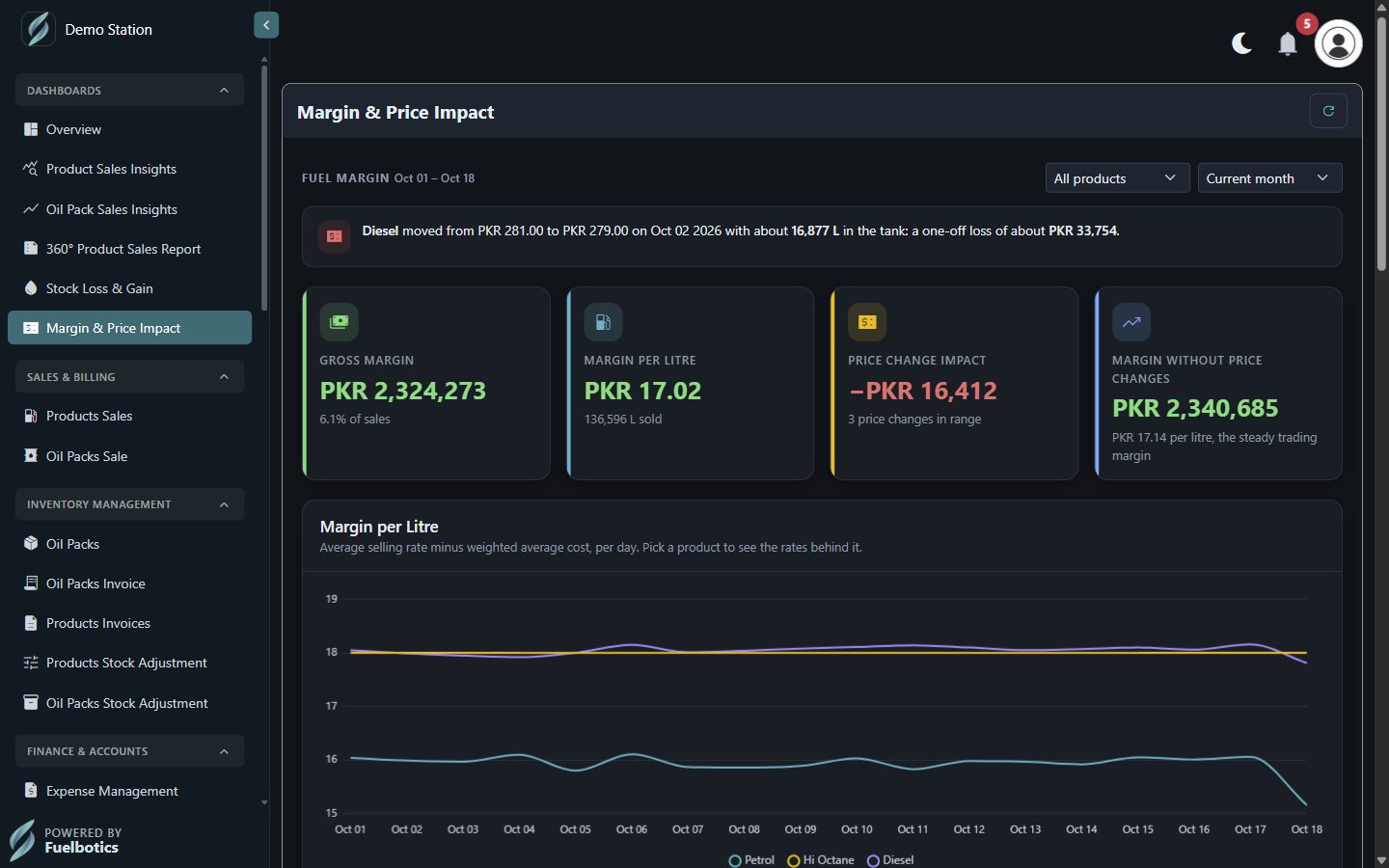Click the Products Stock Adjustment sliders icon
The height and width of the screenshot is (868, 1389).
(x=31, y=663)
